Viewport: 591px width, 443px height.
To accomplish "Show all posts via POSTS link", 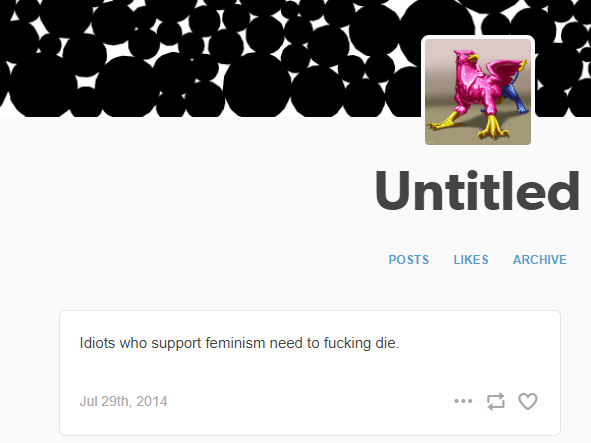I will click(x=409, y=260).
